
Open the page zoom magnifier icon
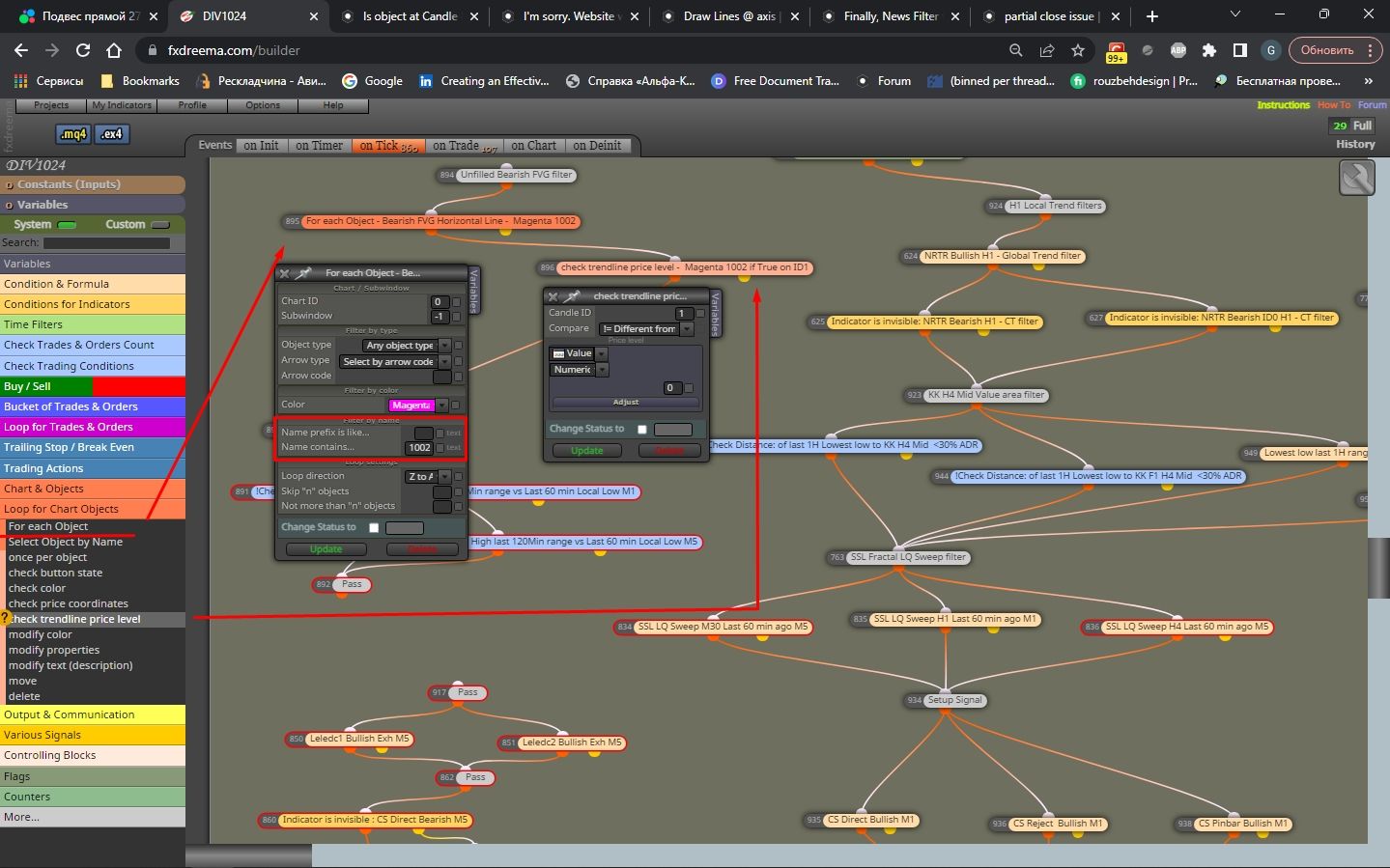[x=1015, y=50]
